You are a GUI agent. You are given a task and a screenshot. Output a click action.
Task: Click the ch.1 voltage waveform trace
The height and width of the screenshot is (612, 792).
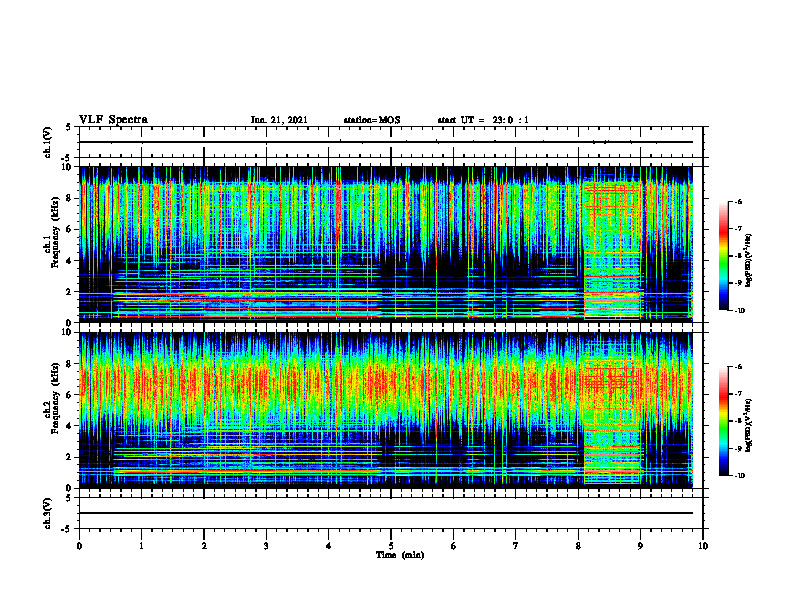click(x=386, y=142)
